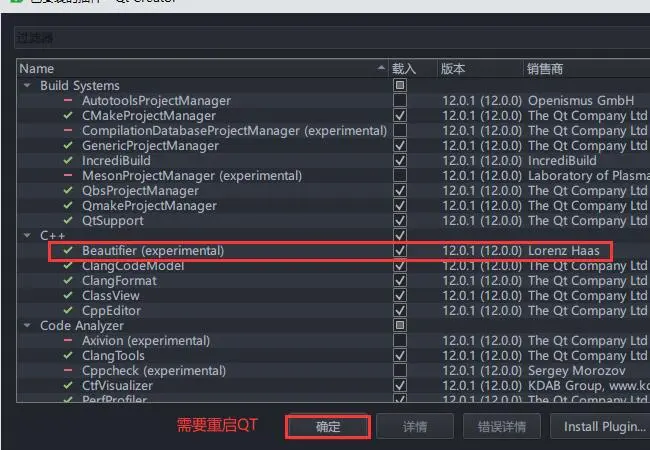This screenshot has height=450, width=650.
Task: Sort by the 版本 column header
Action: tap(478, 69)
